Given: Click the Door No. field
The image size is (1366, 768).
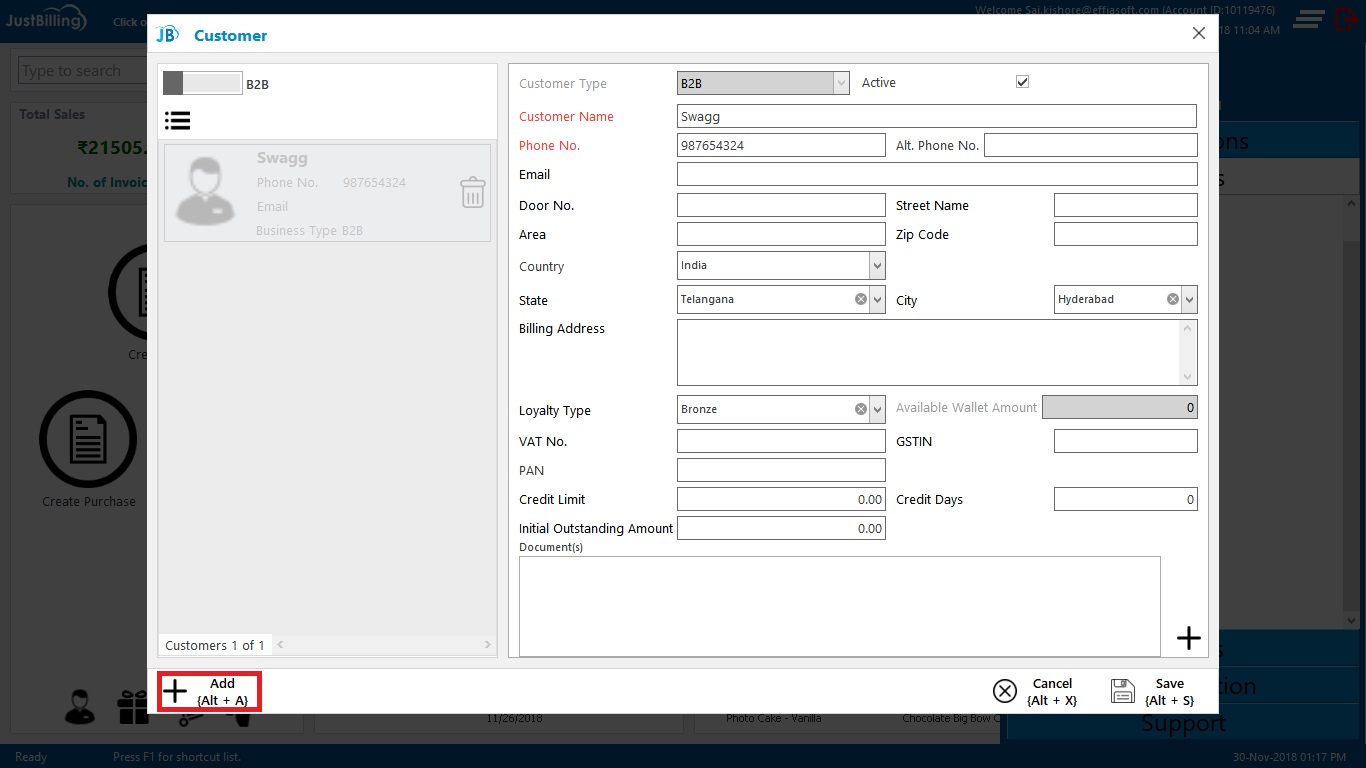Looking at the screenshot, I should click(781, 205).
